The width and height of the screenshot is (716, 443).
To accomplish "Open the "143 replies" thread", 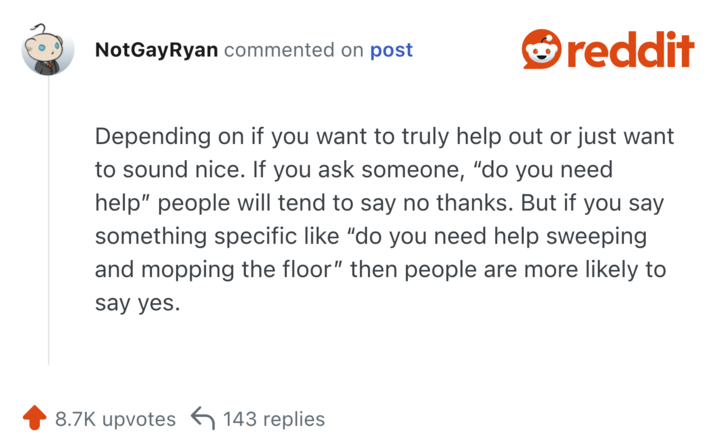I will coord(274,419).
